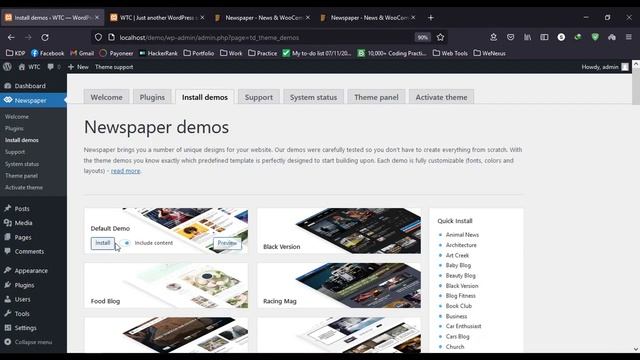Collapse the WordPress admin menu
The image size is (640, 360).
point(33,342)
